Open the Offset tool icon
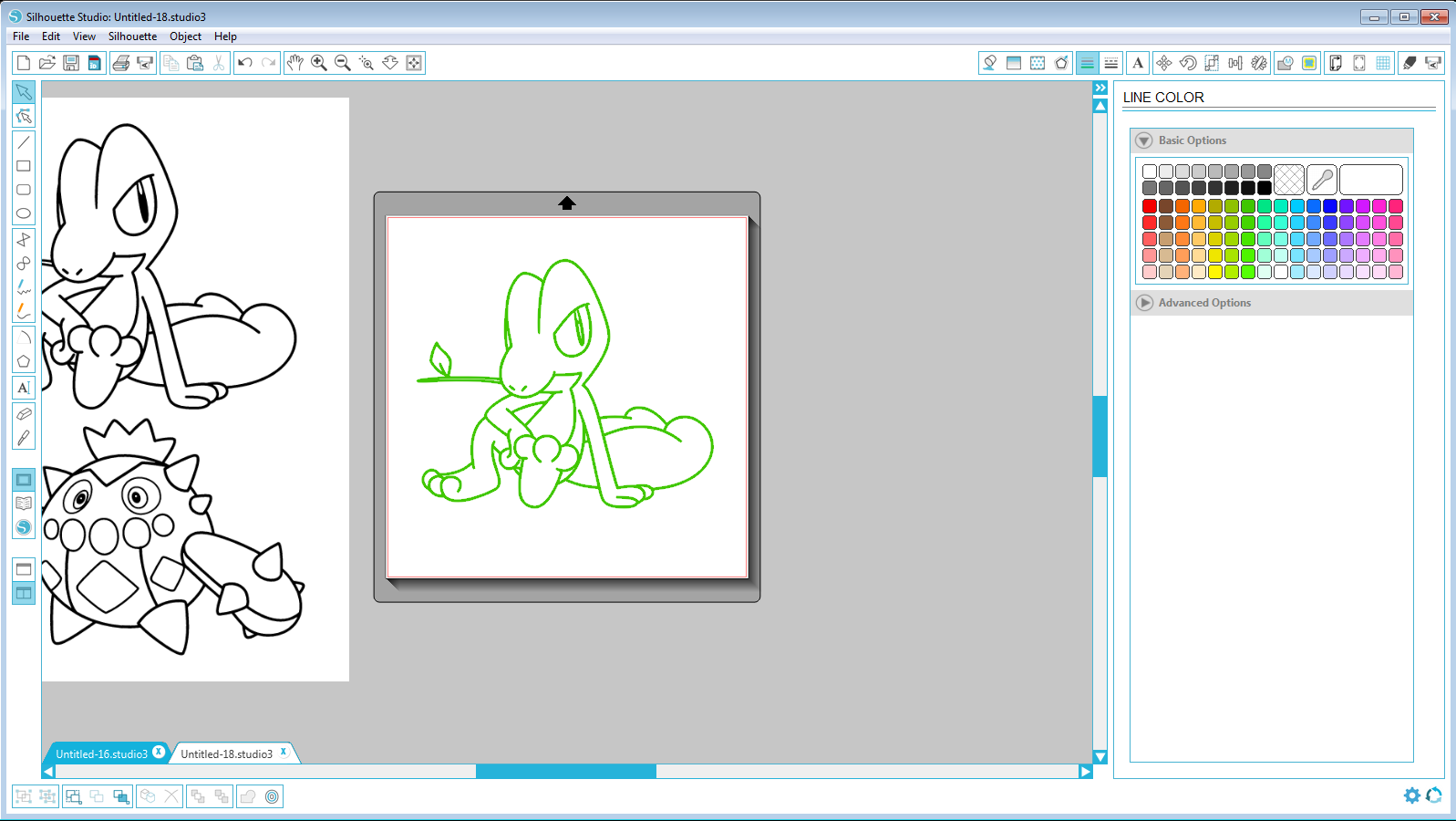Screen dimensions: 1456x821 [272, 796]
